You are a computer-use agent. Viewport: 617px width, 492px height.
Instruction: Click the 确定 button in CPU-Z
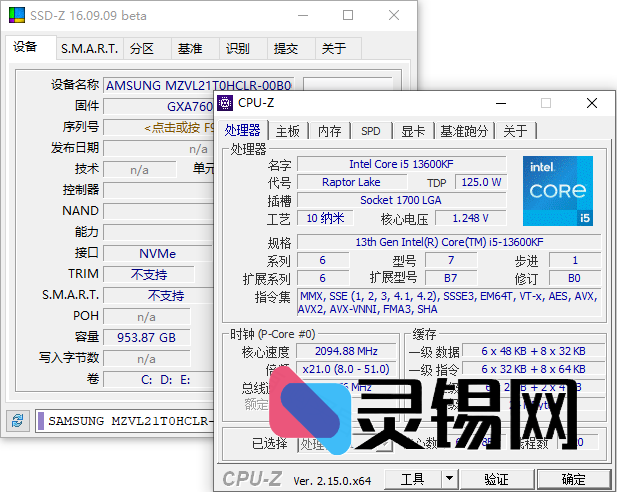[x=574, y=479]
